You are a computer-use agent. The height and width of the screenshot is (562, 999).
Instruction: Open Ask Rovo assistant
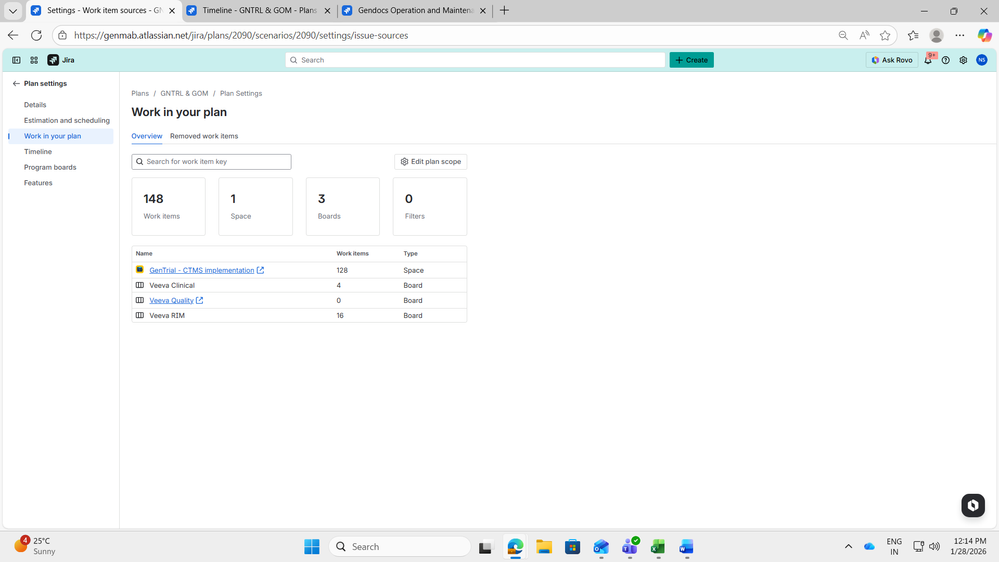(x=892, y=60)
